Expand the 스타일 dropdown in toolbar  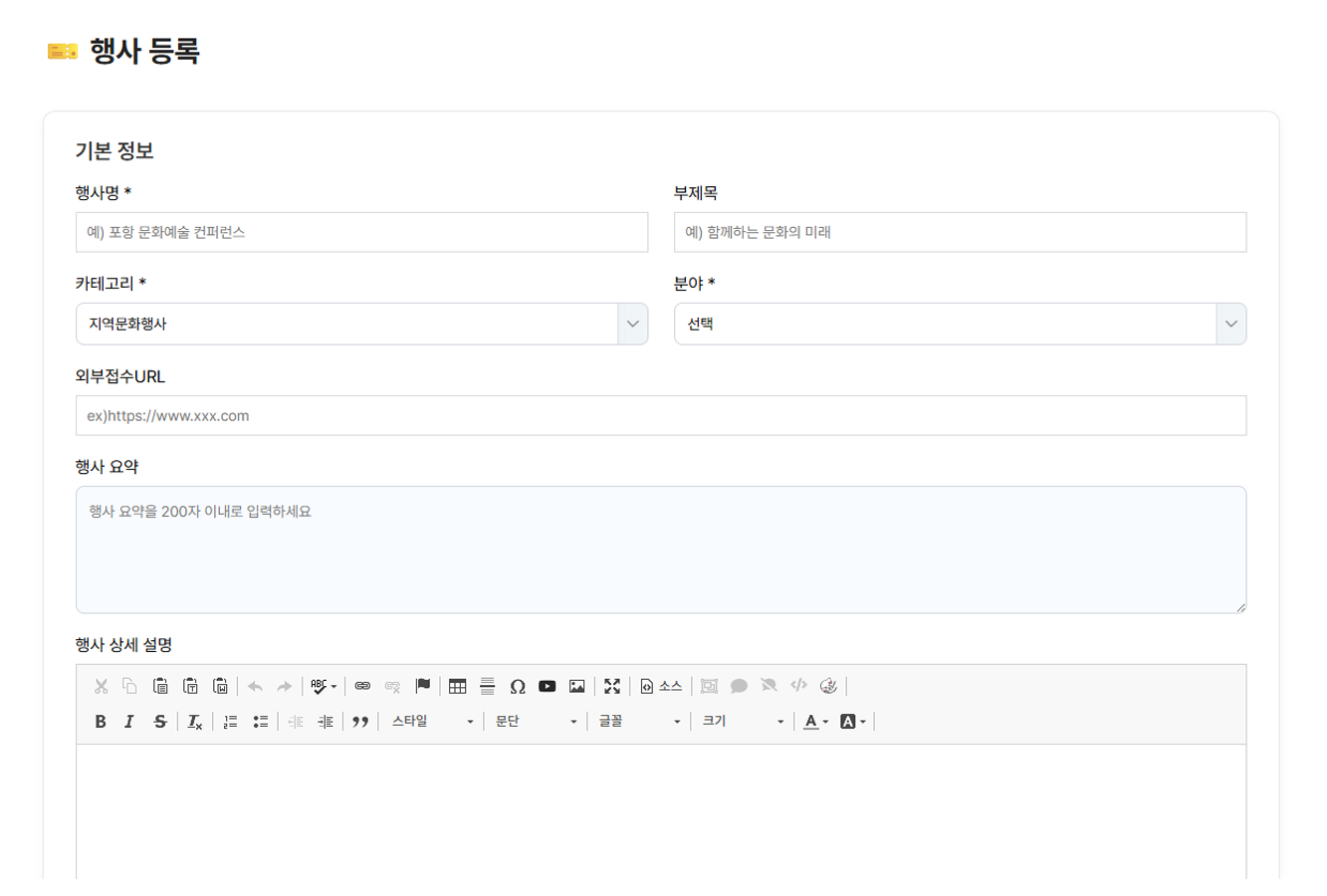coord(432,722)
